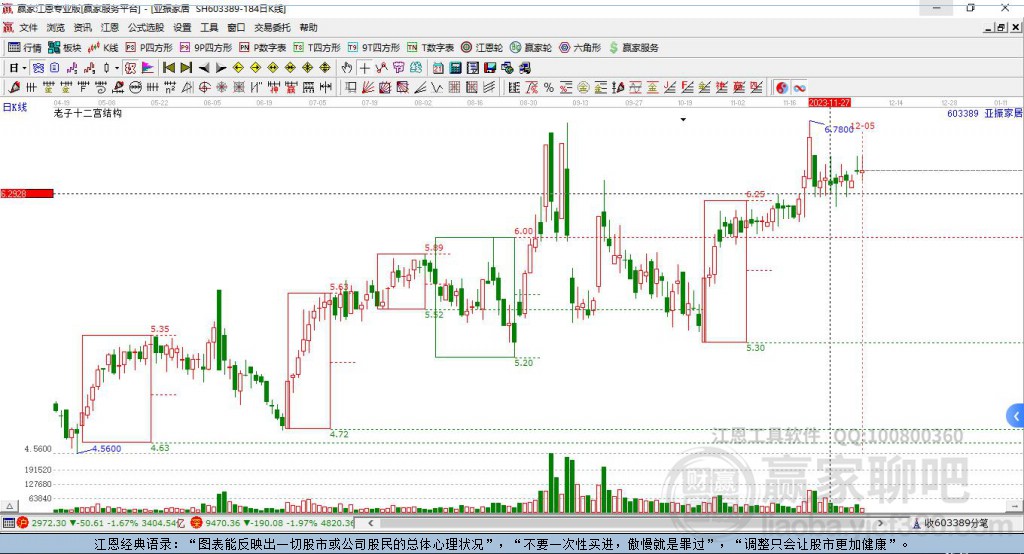1024x554 pixels.
Task: Select the Gann fan lines tool
Action: (x=367, y=87)
